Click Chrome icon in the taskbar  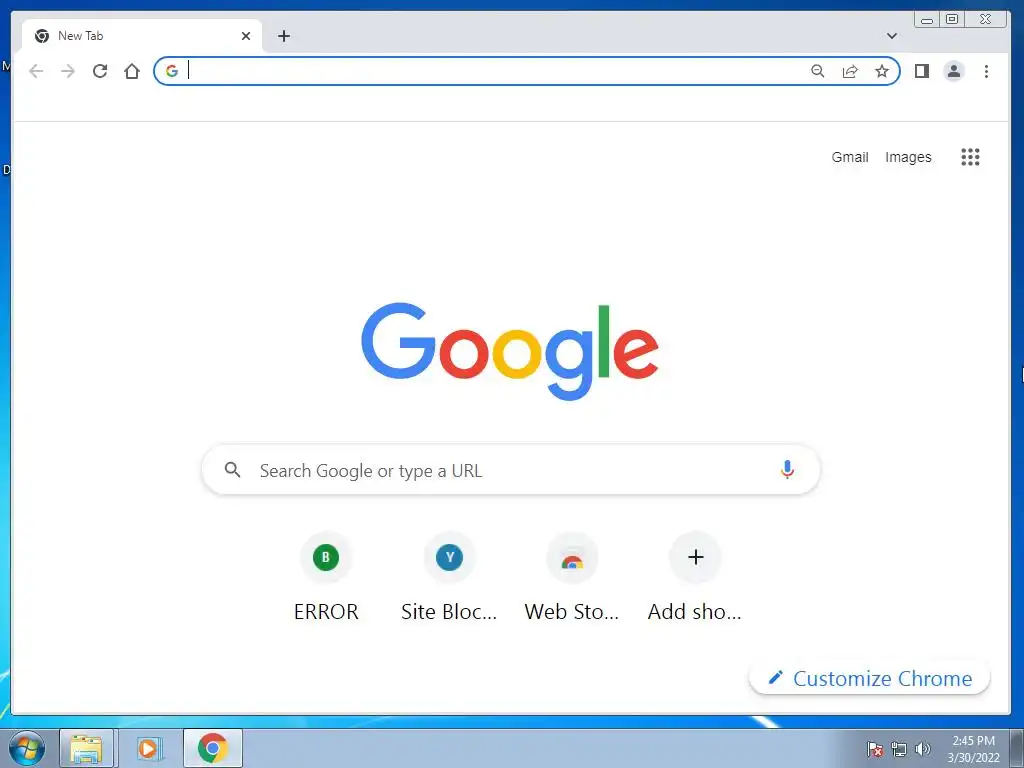[212, 748]
